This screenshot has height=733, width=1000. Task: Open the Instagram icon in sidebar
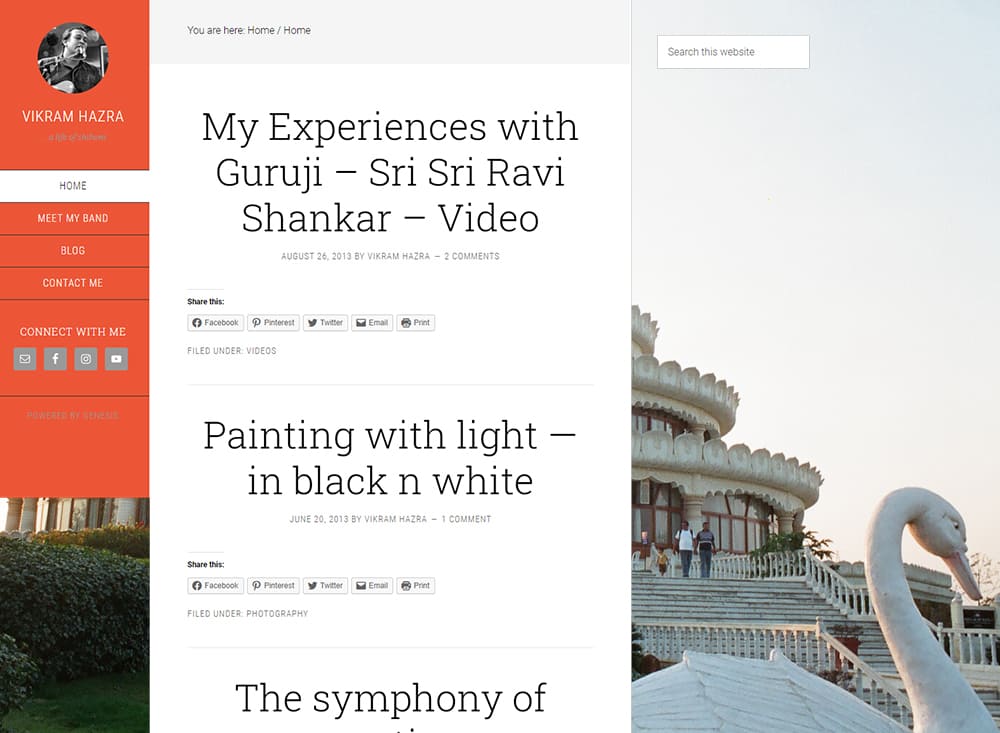click(86, 359)
